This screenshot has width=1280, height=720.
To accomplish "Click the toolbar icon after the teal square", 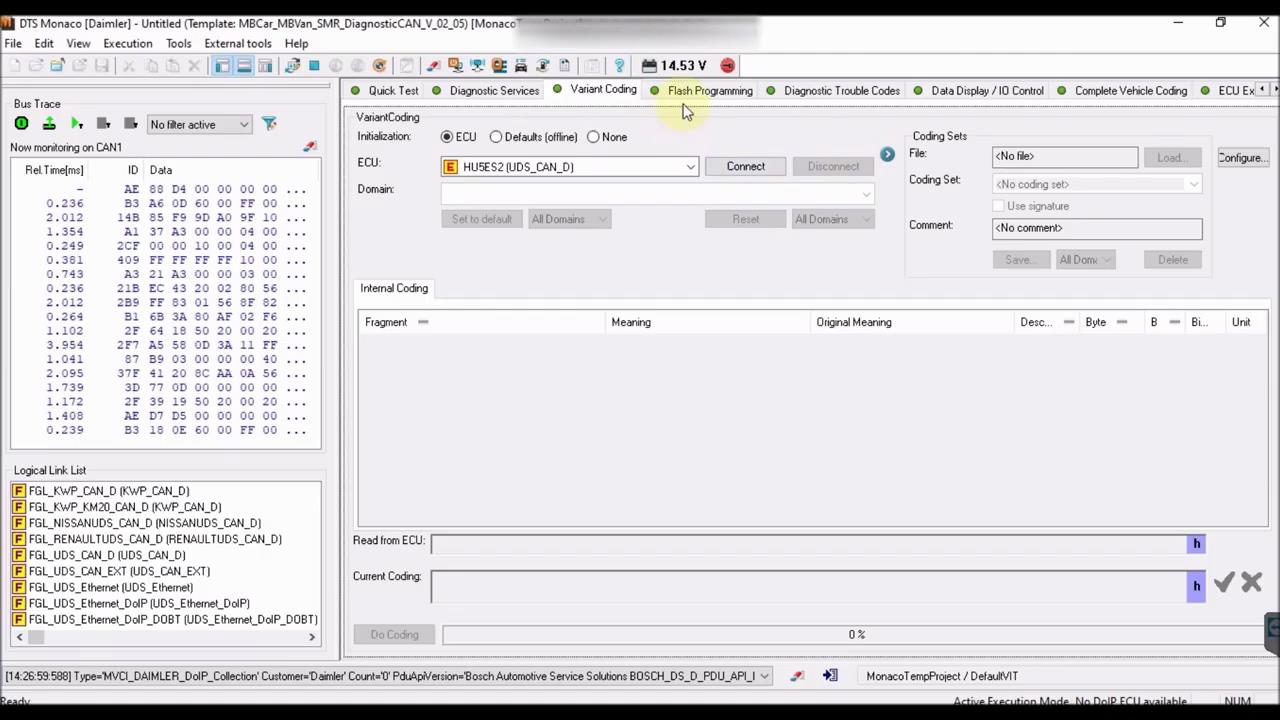I will tap(336, 66).
